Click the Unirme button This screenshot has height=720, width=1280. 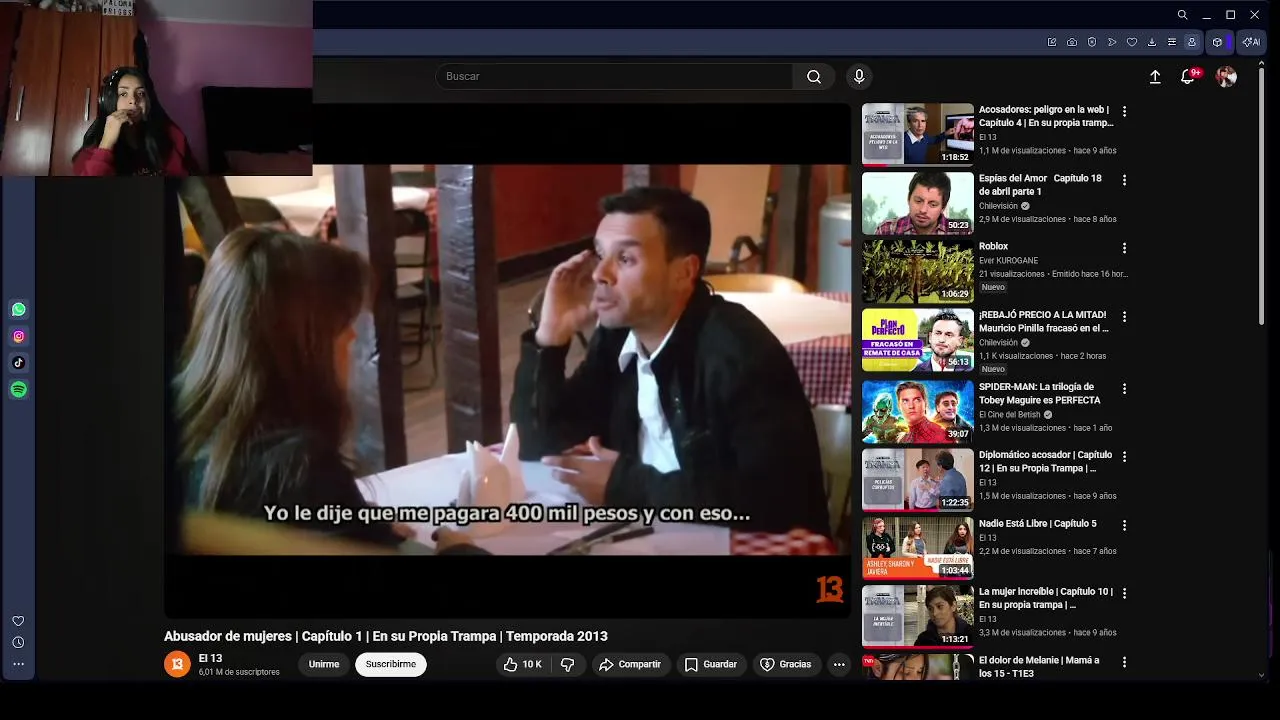[324, 664]
